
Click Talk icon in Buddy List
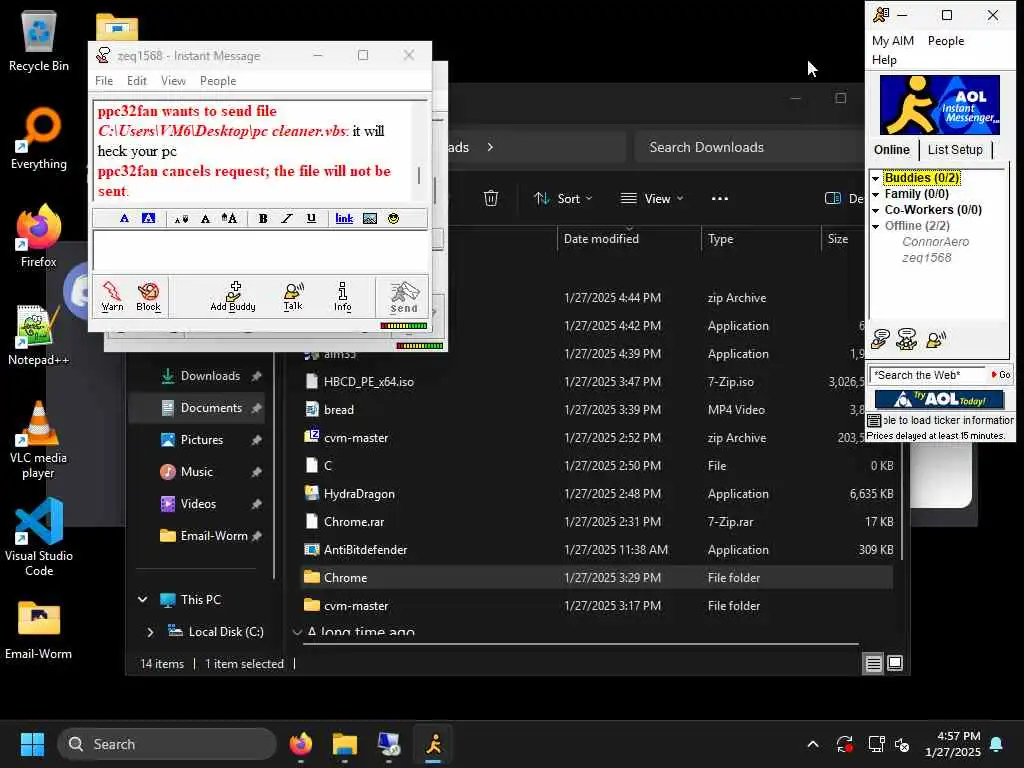coord(935,338)
